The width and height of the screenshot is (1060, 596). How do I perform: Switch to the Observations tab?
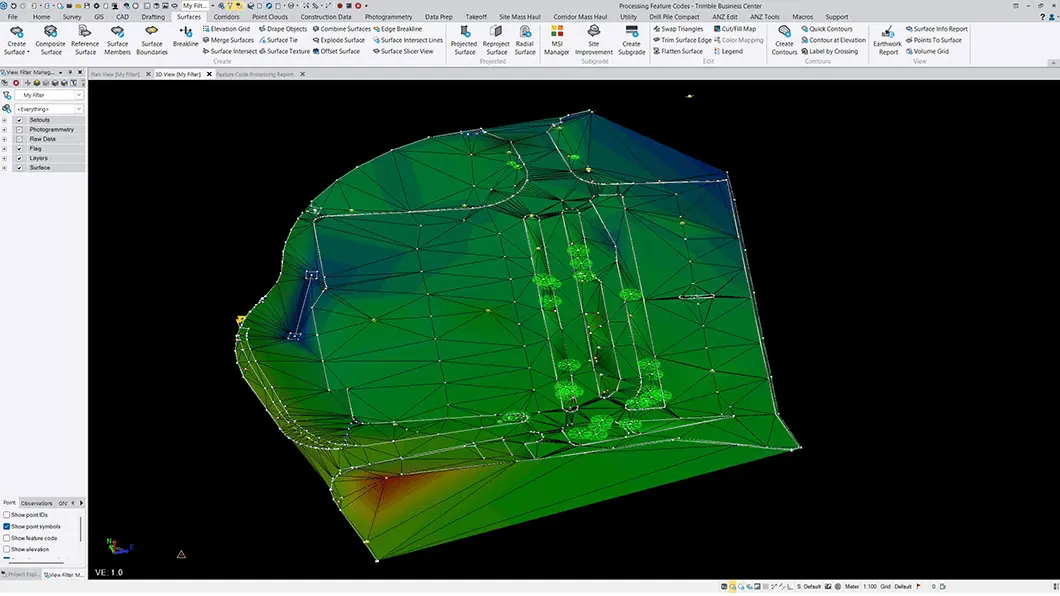point(37,503)
